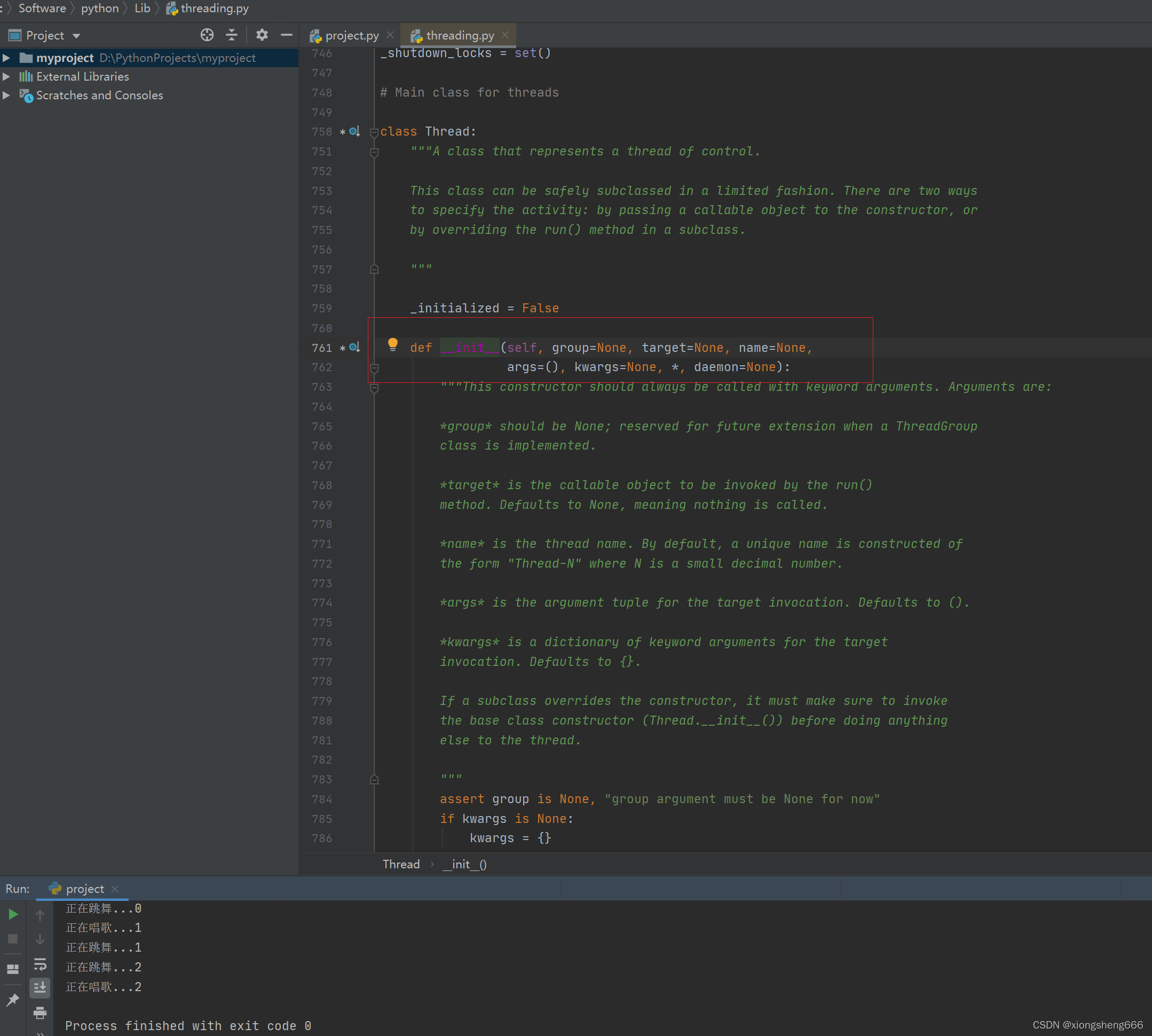Rerun the project with green play button

point(12,914)
